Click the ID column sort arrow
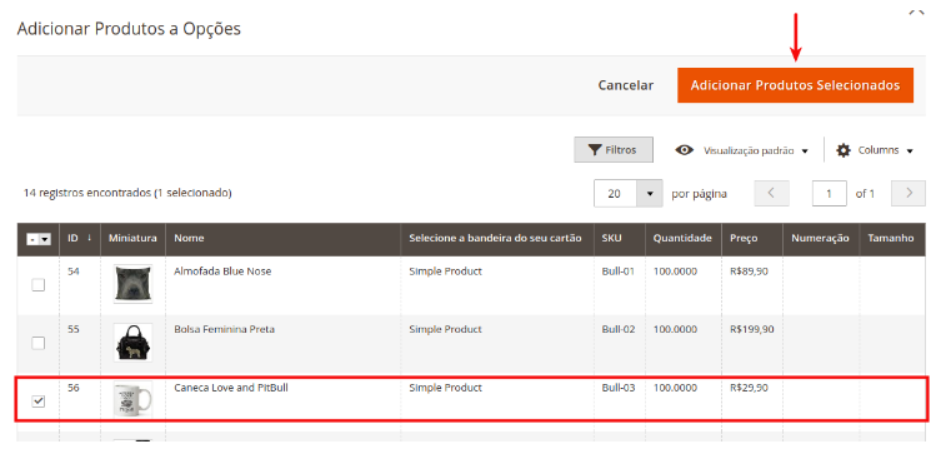Image resolution: width=947 pixels, height=452 pixels. [90, 239]
